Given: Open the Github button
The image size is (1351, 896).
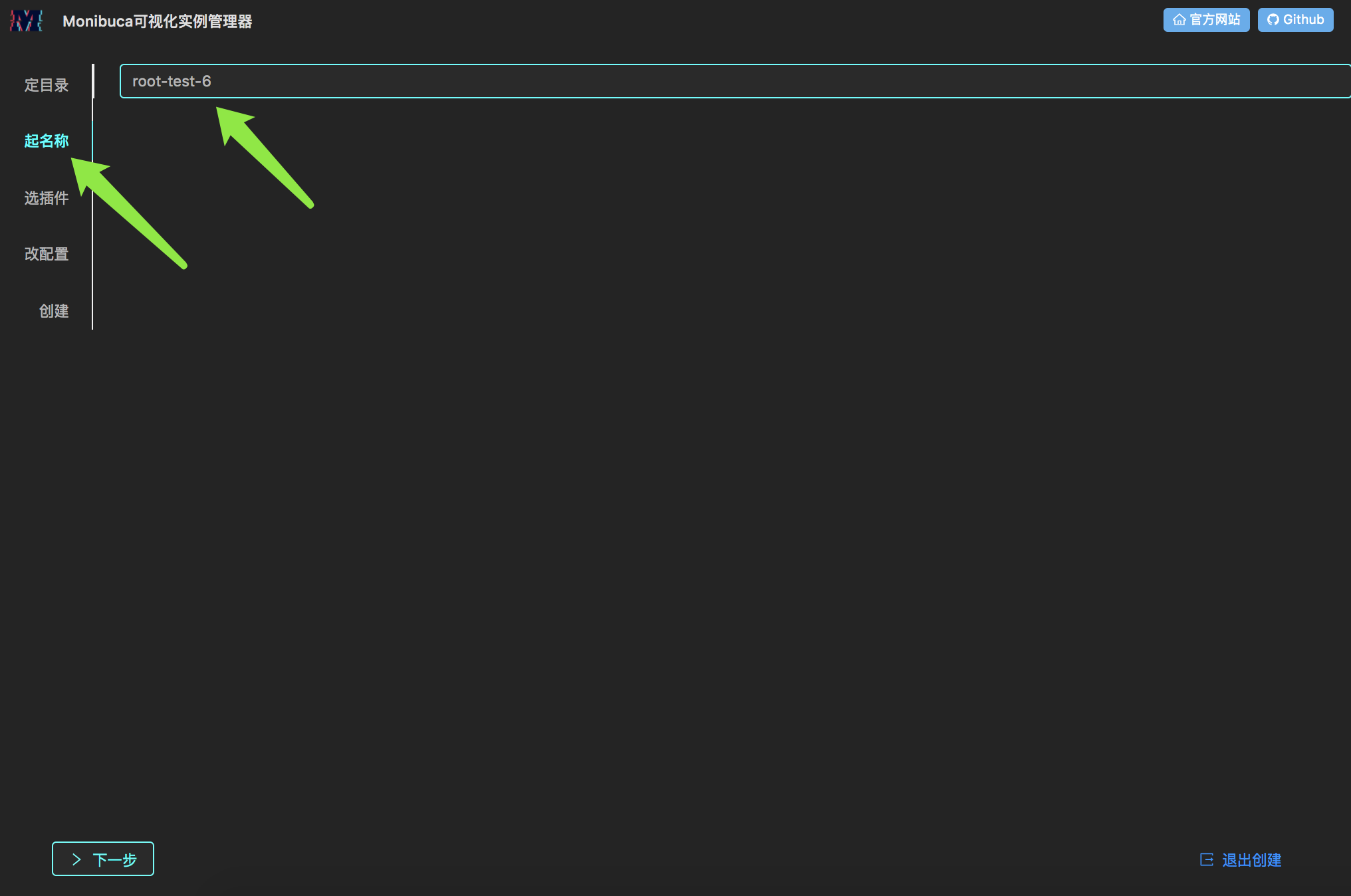Looking at the screenshot, I should [1295, 20].
